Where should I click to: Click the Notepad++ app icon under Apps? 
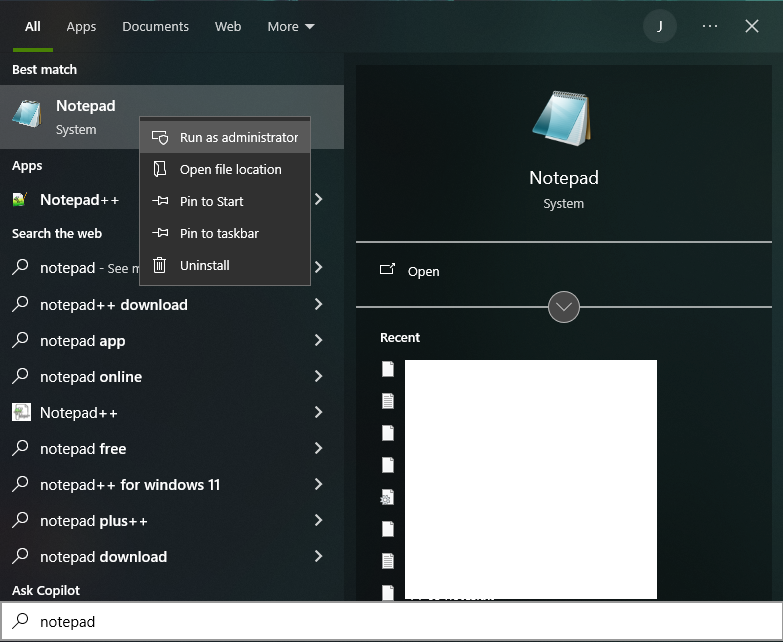click(x=19, y=200)
